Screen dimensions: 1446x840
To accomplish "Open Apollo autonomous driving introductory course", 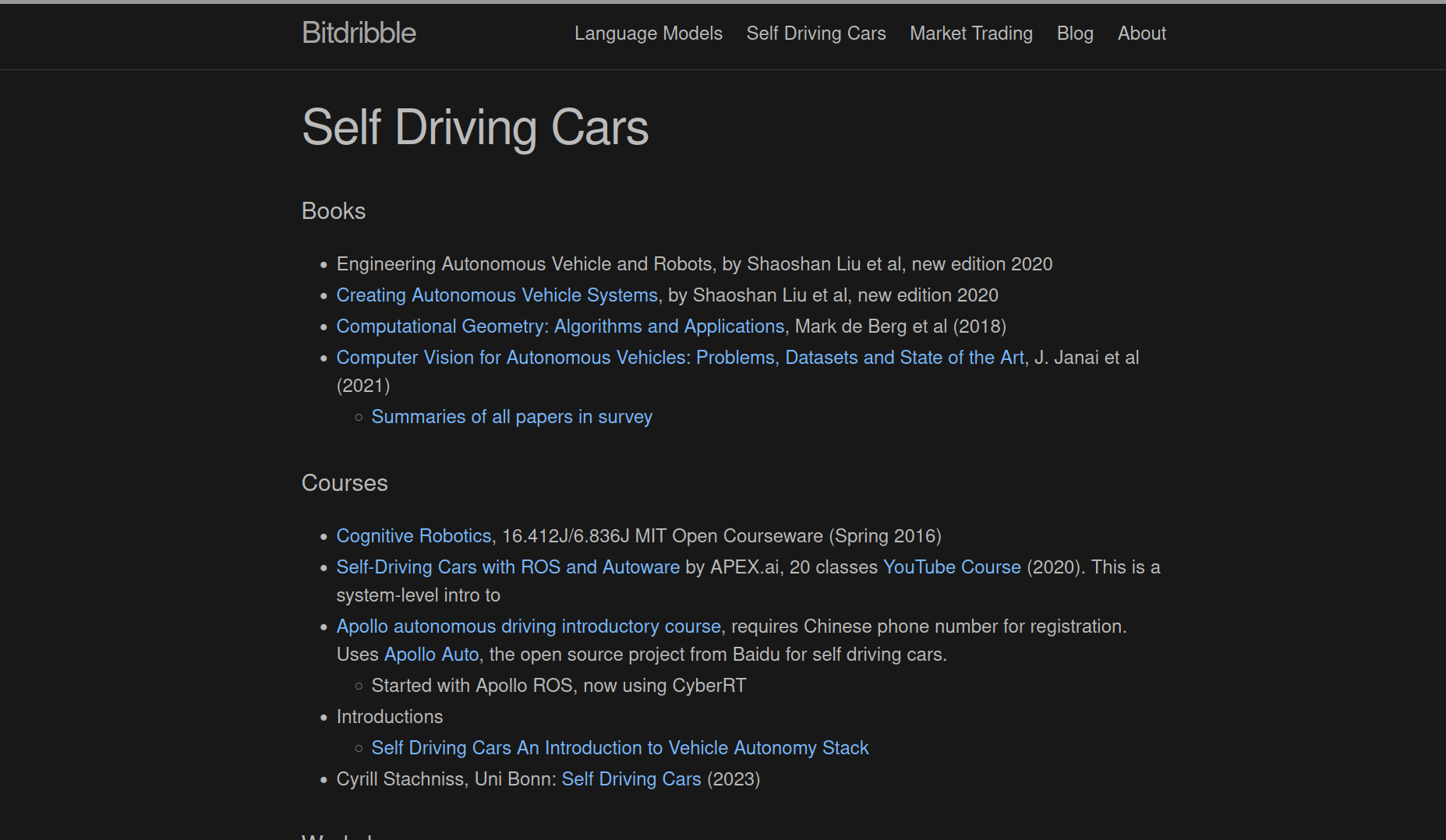I will (528, 626).
